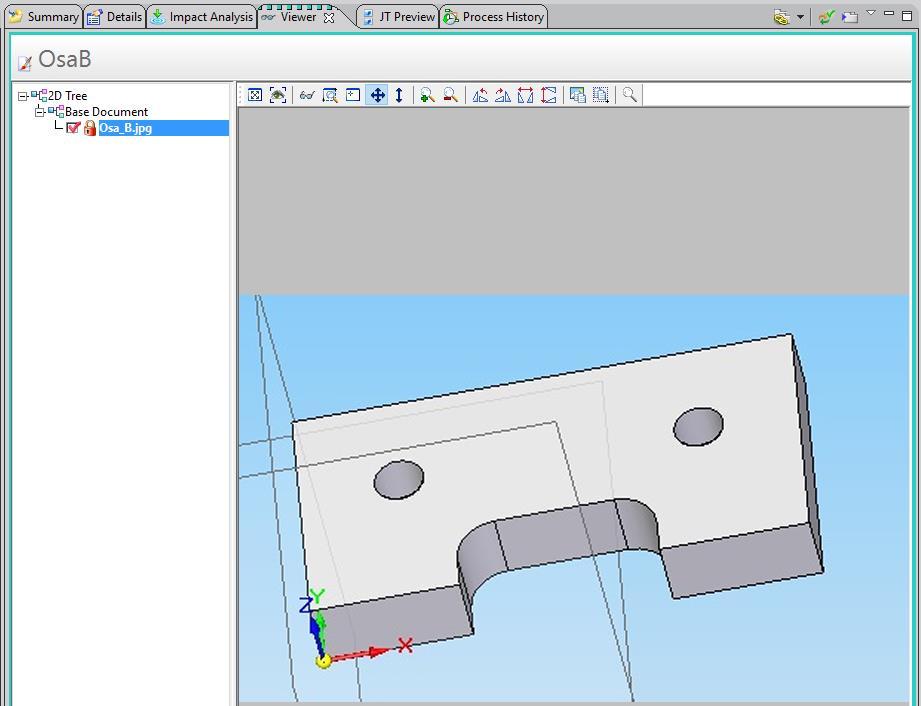Click the greyed magnifier icon at toolbar end

pos(630,95)
